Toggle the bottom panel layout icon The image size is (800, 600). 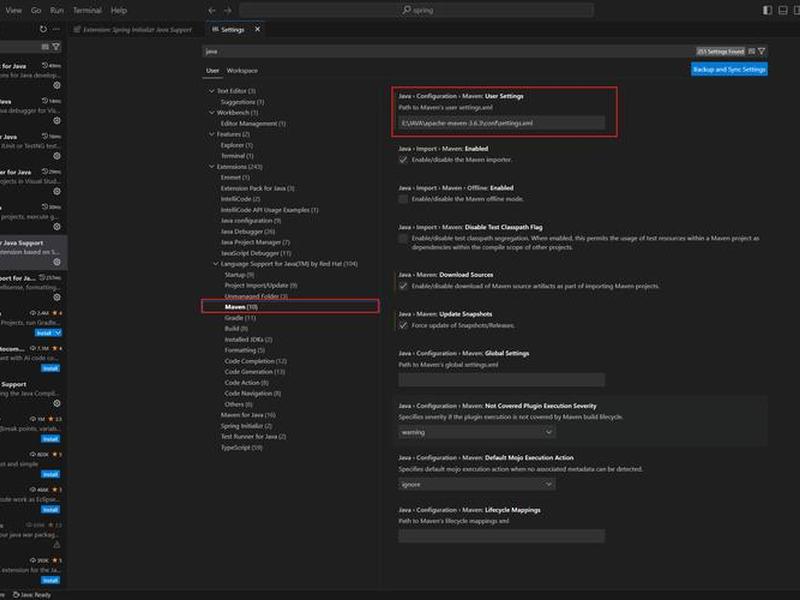click(x=783, y=10)
